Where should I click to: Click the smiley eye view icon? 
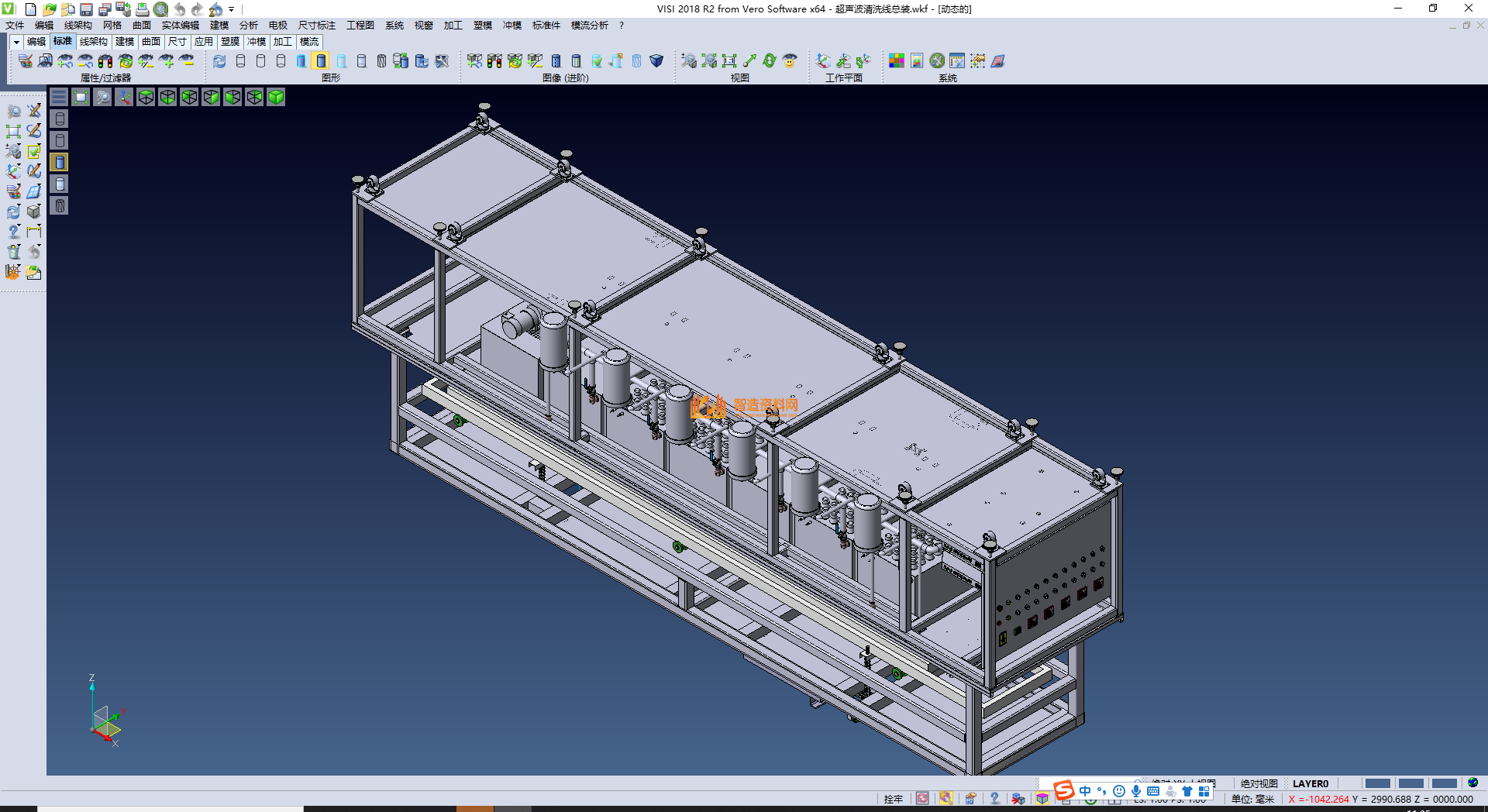[x=790, y=61]
